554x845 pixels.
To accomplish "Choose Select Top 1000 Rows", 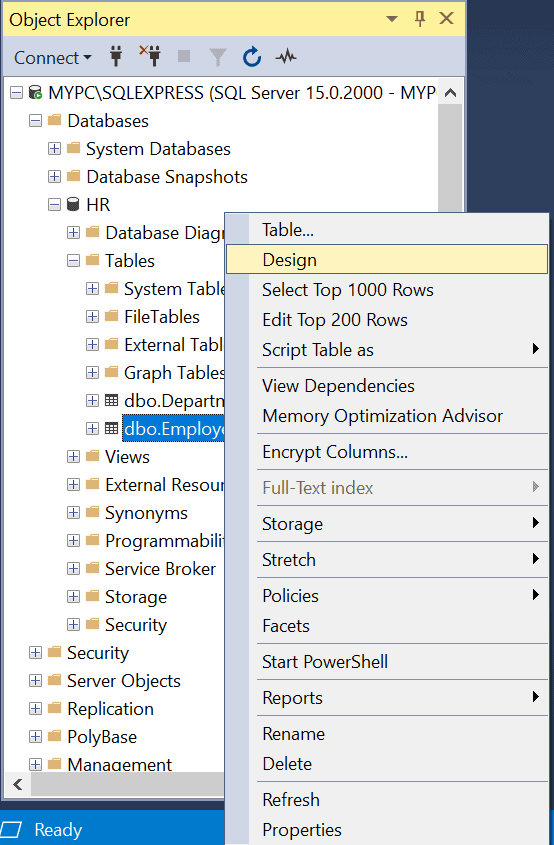I will tap(386, 290).
